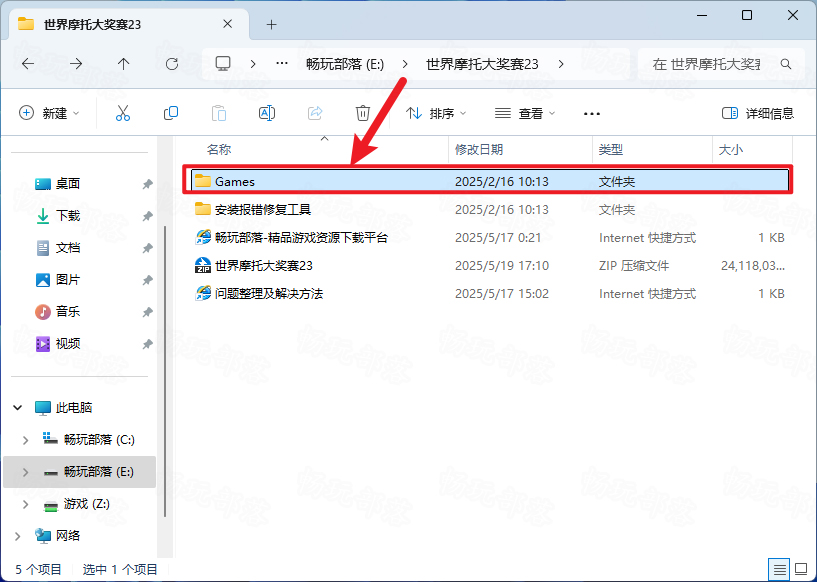Viewport: 817px width, 582px height.
Task: Select the Games folder
Action: point(488,181)
